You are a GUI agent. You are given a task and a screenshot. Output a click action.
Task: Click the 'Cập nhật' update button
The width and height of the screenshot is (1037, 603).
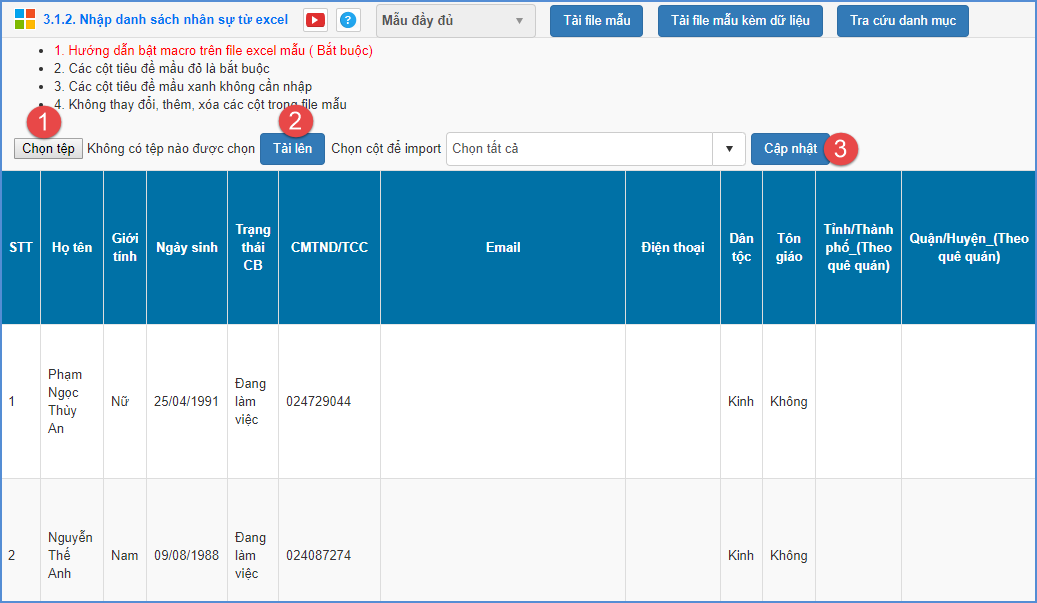(790, 149)
